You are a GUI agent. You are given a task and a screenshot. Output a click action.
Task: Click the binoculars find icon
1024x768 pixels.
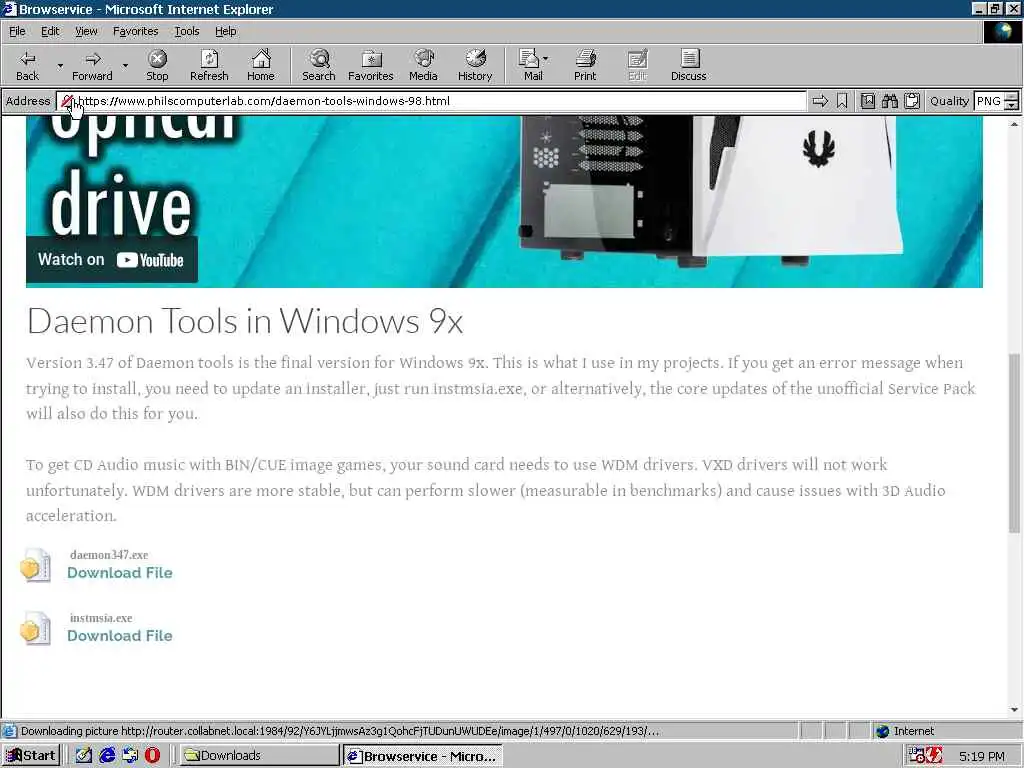[x=889, y=101]
